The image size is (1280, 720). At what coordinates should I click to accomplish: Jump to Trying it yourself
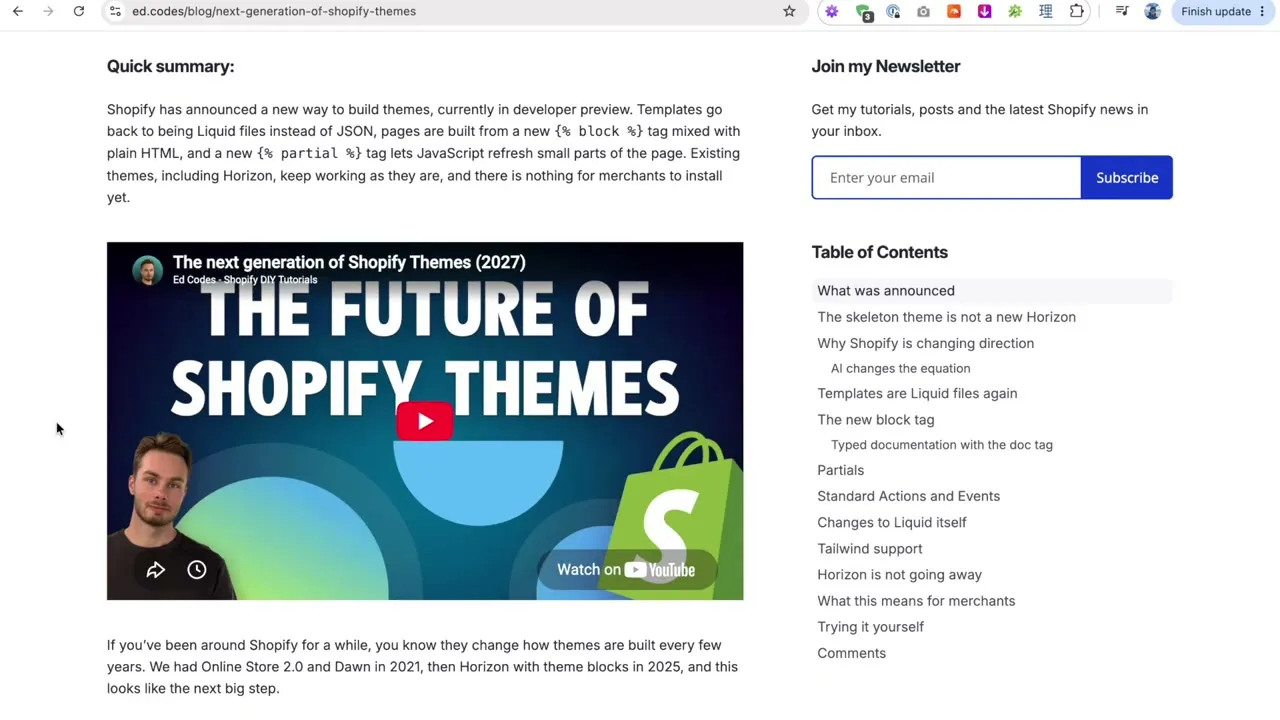(870, 627)
